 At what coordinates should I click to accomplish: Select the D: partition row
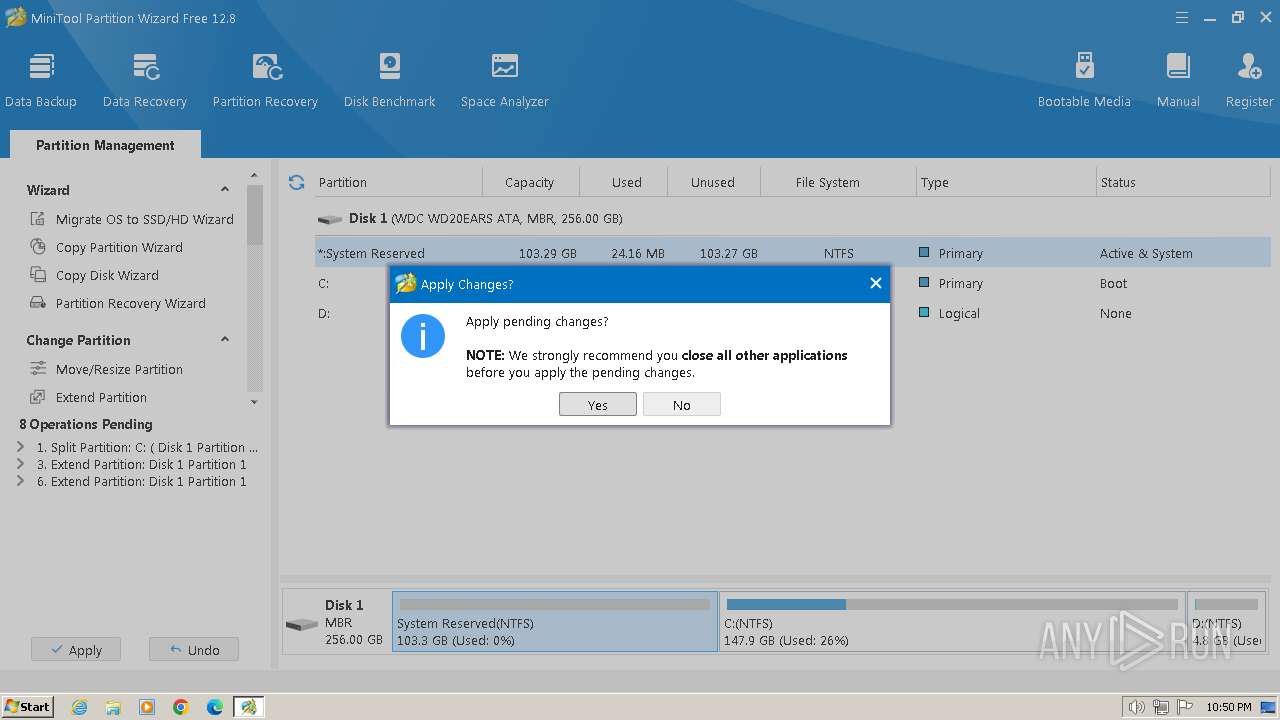pos(793,313)
